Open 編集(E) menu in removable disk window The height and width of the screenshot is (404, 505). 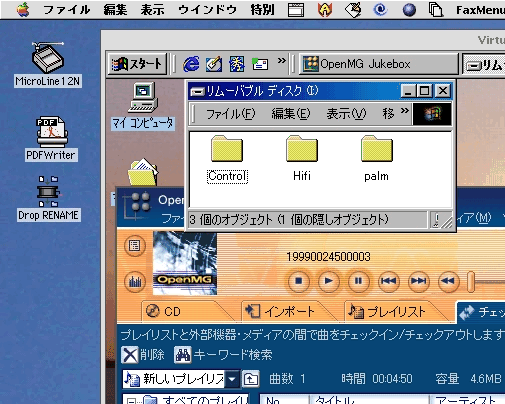pyautogui.click(x=291, y=114)
